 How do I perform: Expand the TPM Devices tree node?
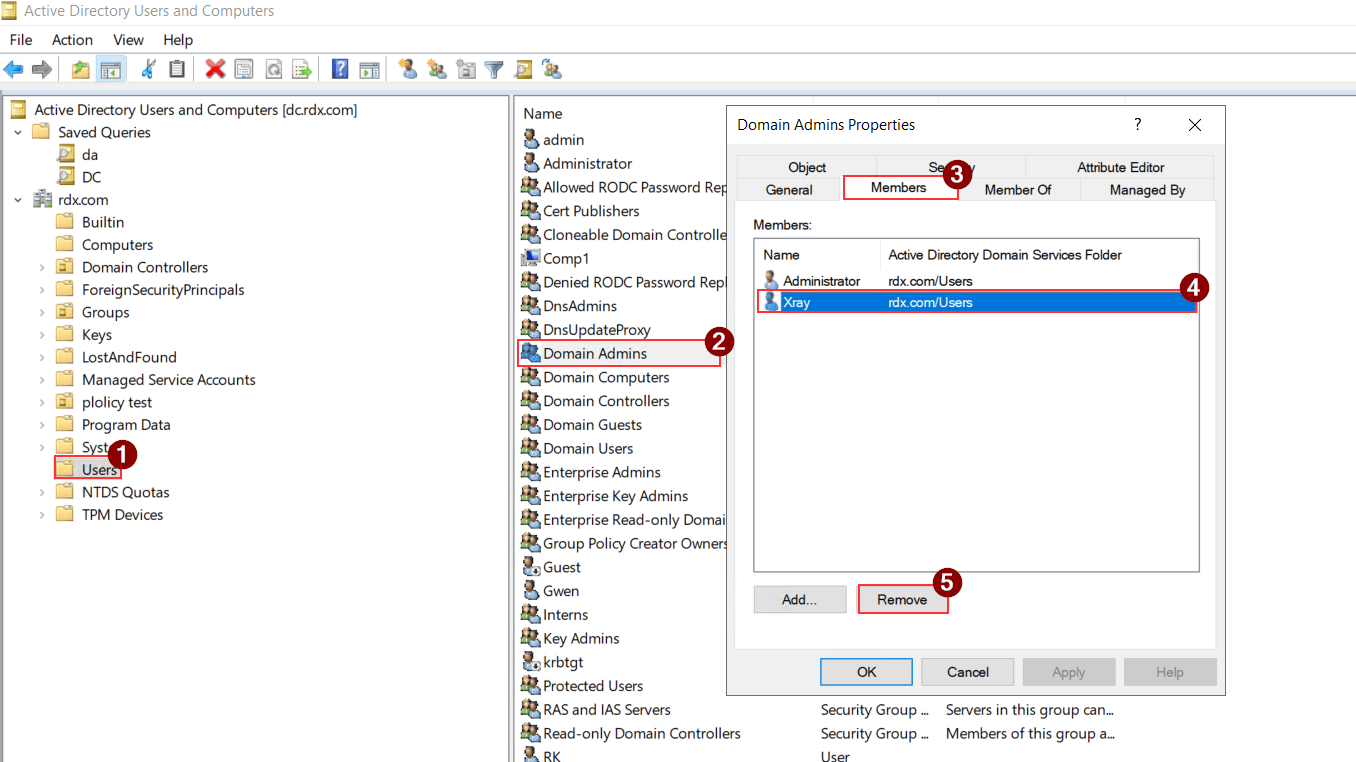[x=41, y=515]
